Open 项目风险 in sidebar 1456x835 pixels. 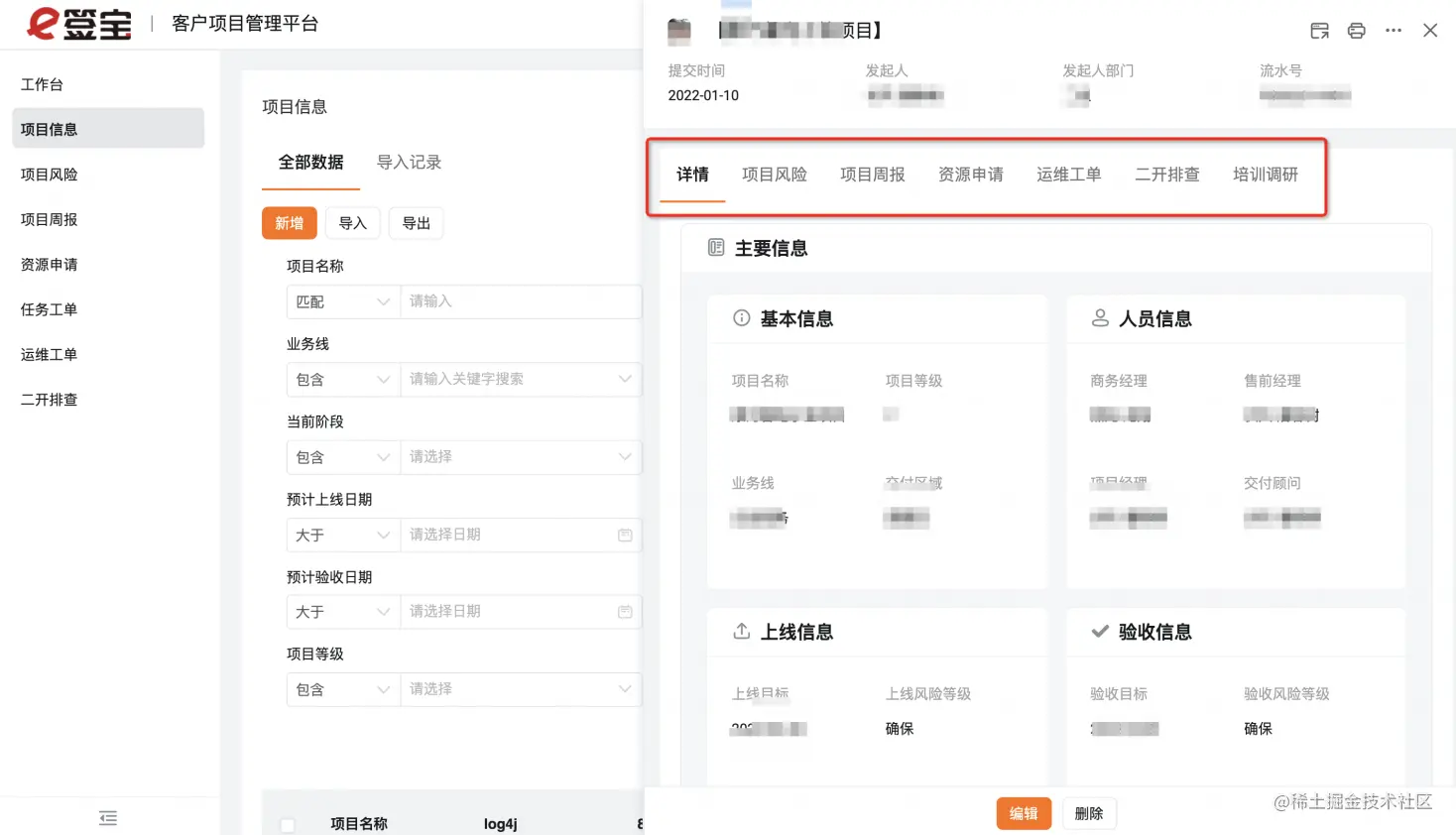coord(108,175)
